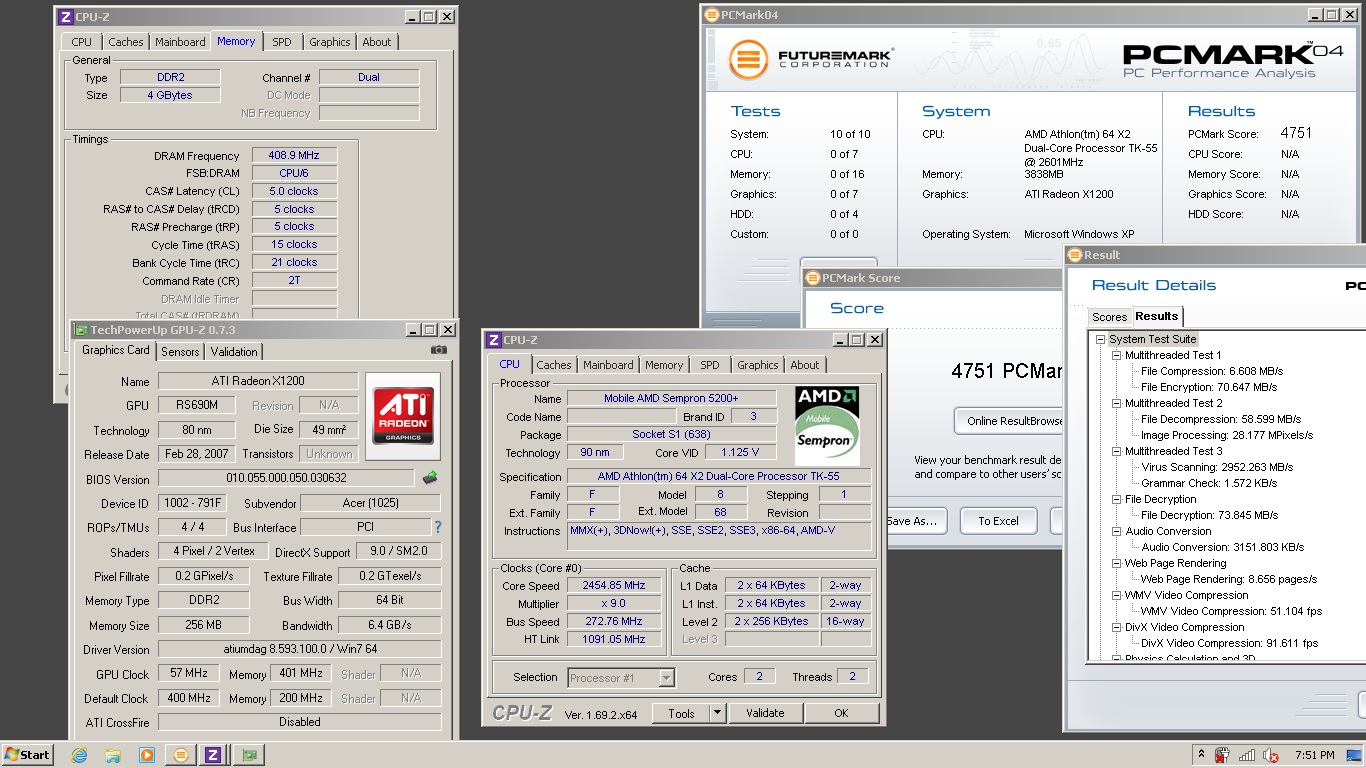Screen dimensions: 1366x768
Task: Open the Processor #1 selection combo box
Action: [621, 677]
